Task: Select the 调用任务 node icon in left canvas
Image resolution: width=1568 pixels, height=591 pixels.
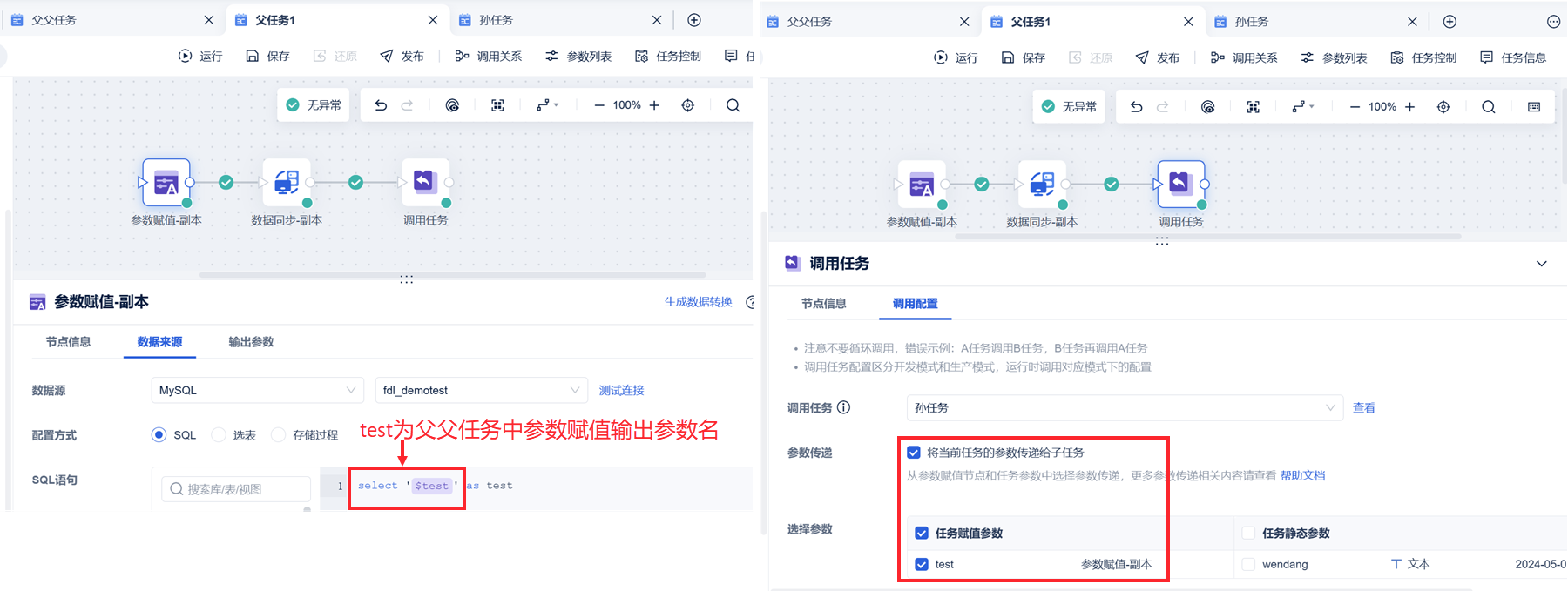Action: (x=425, y=182)
